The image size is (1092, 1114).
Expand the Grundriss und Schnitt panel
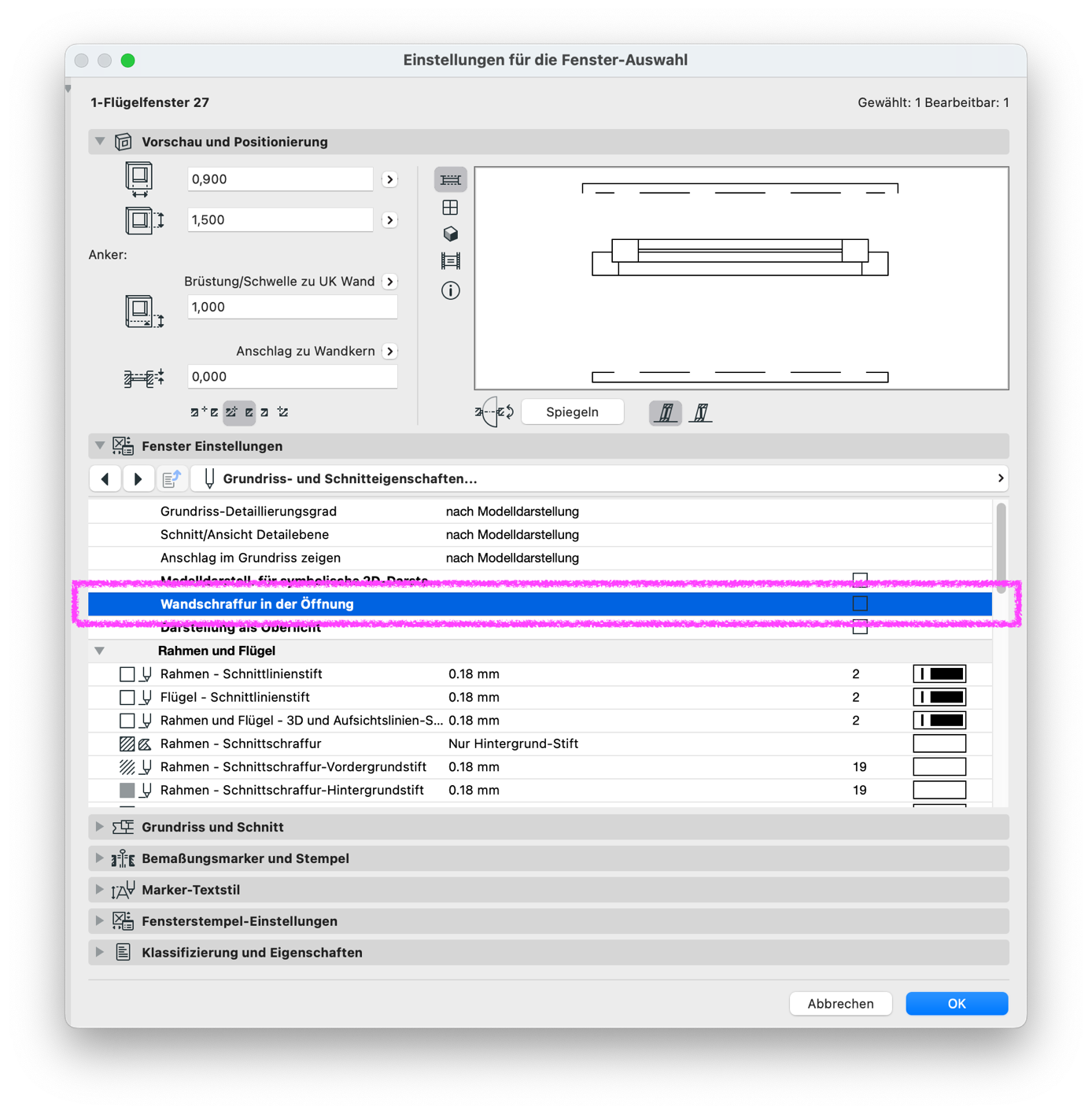[100, 828]
